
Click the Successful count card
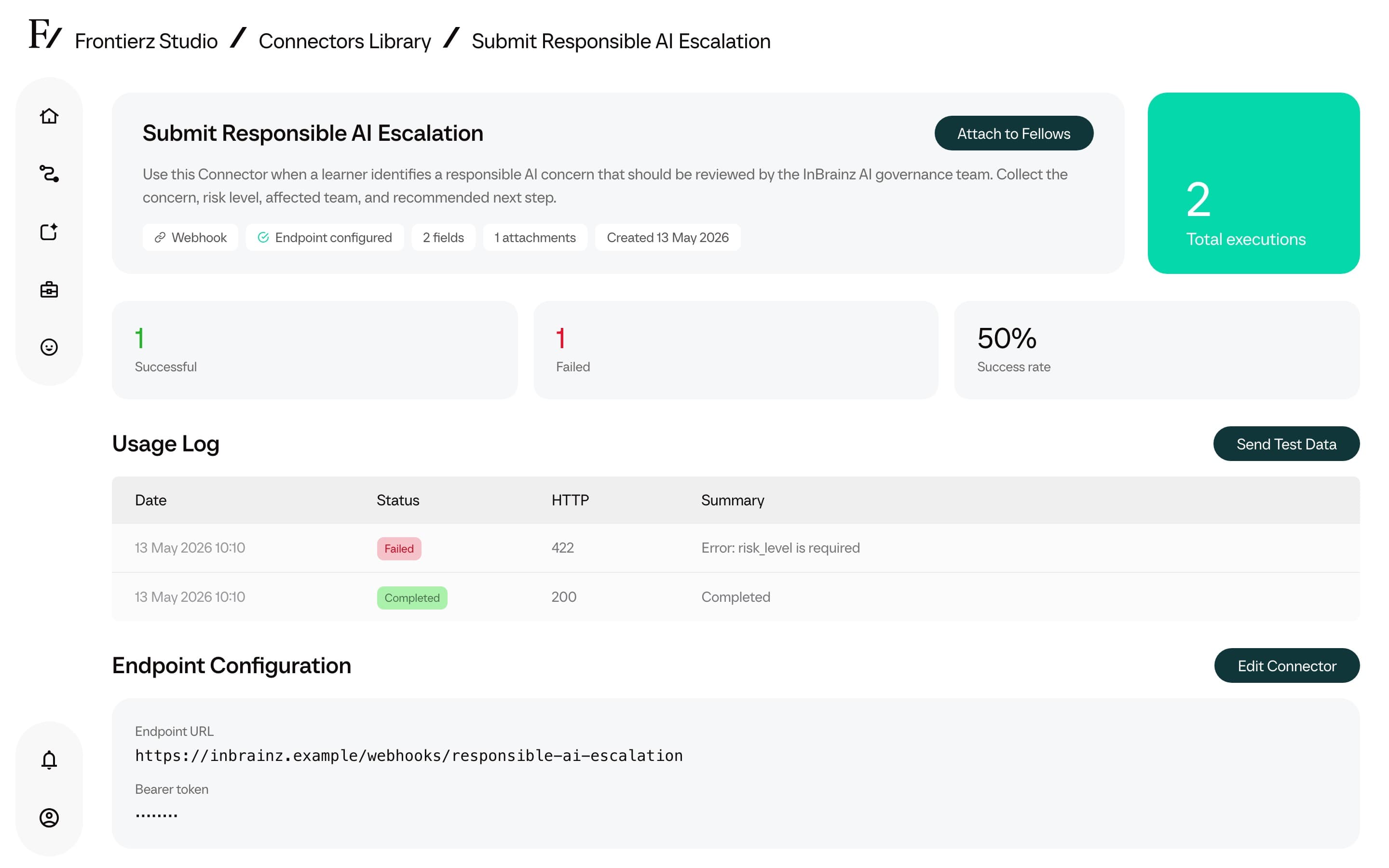tap(314, 350)
